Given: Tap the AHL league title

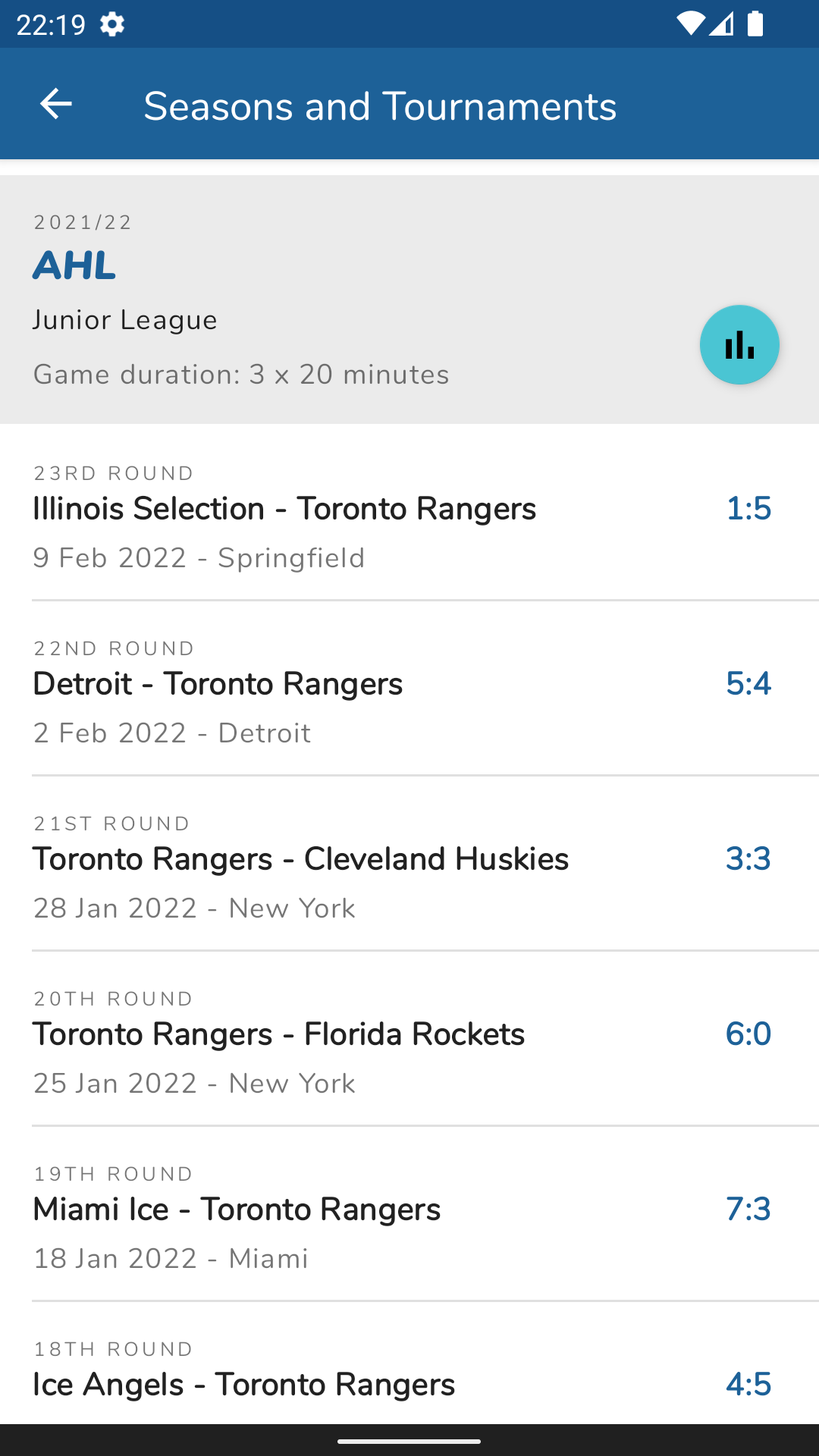Looking at the screenshot, I should tap(74, 265).
